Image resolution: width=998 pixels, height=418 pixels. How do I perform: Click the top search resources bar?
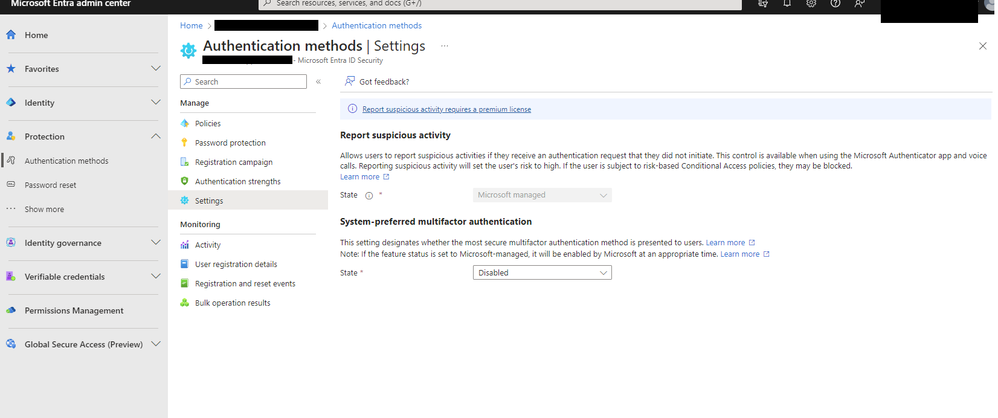tap(500, 4)
